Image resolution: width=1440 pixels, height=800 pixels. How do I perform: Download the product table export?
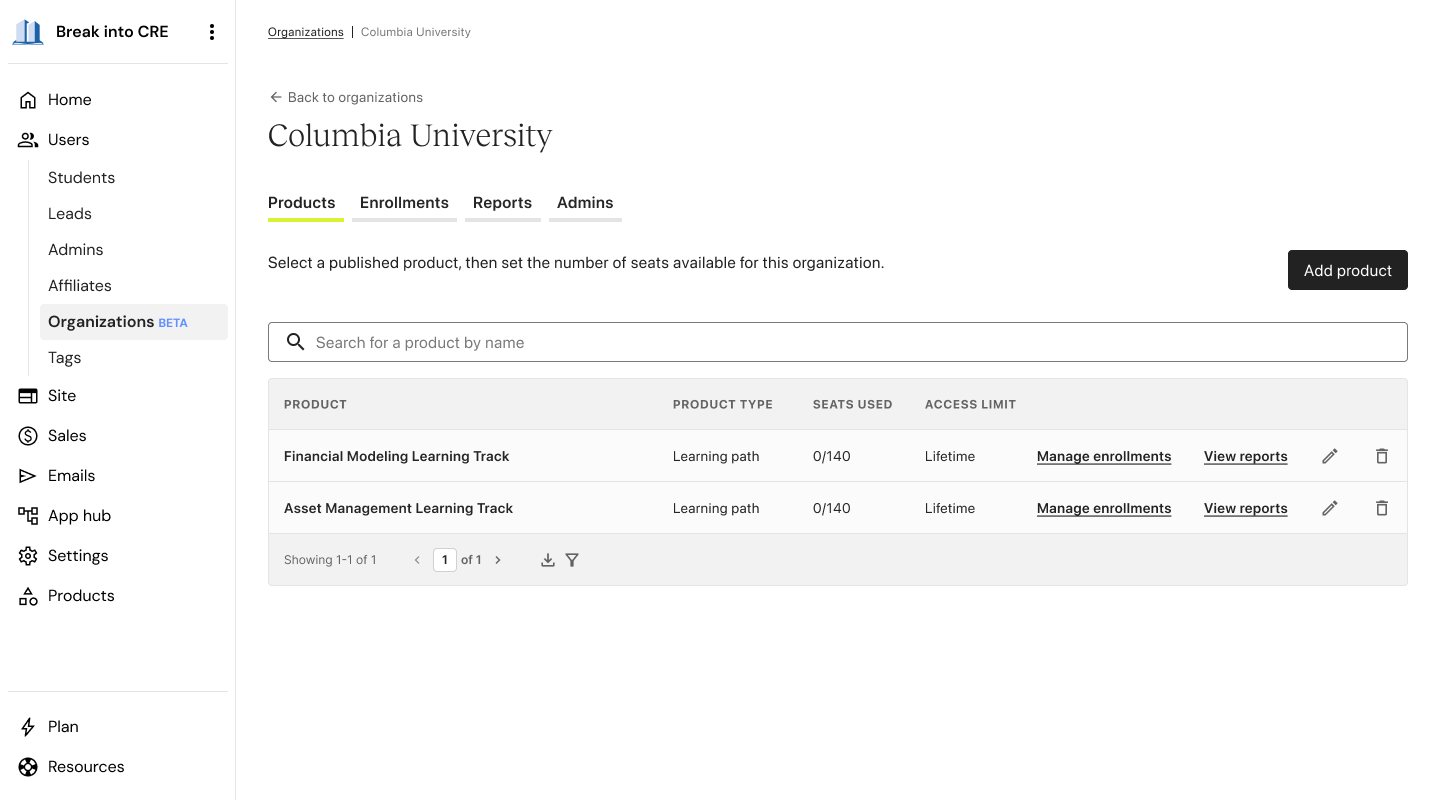548,560
